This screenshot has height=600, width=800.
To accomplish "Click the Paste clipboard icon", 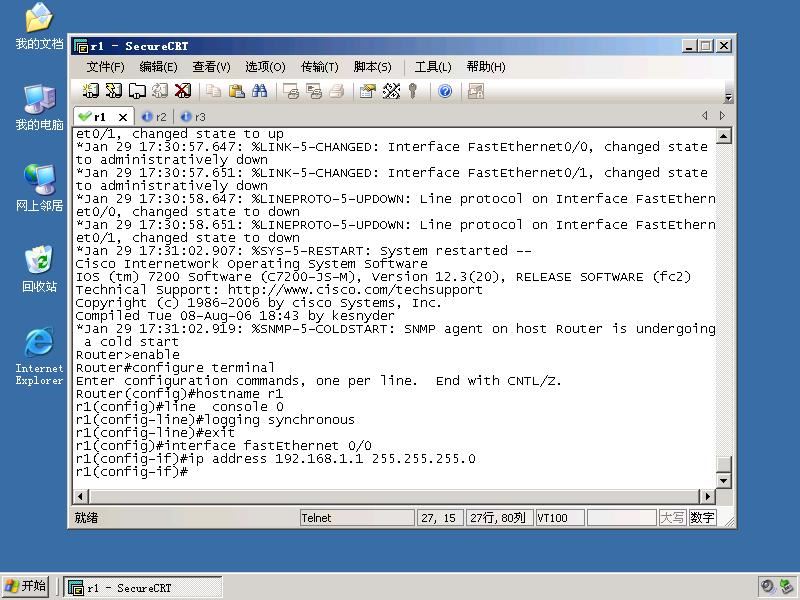I will (236, 91).
